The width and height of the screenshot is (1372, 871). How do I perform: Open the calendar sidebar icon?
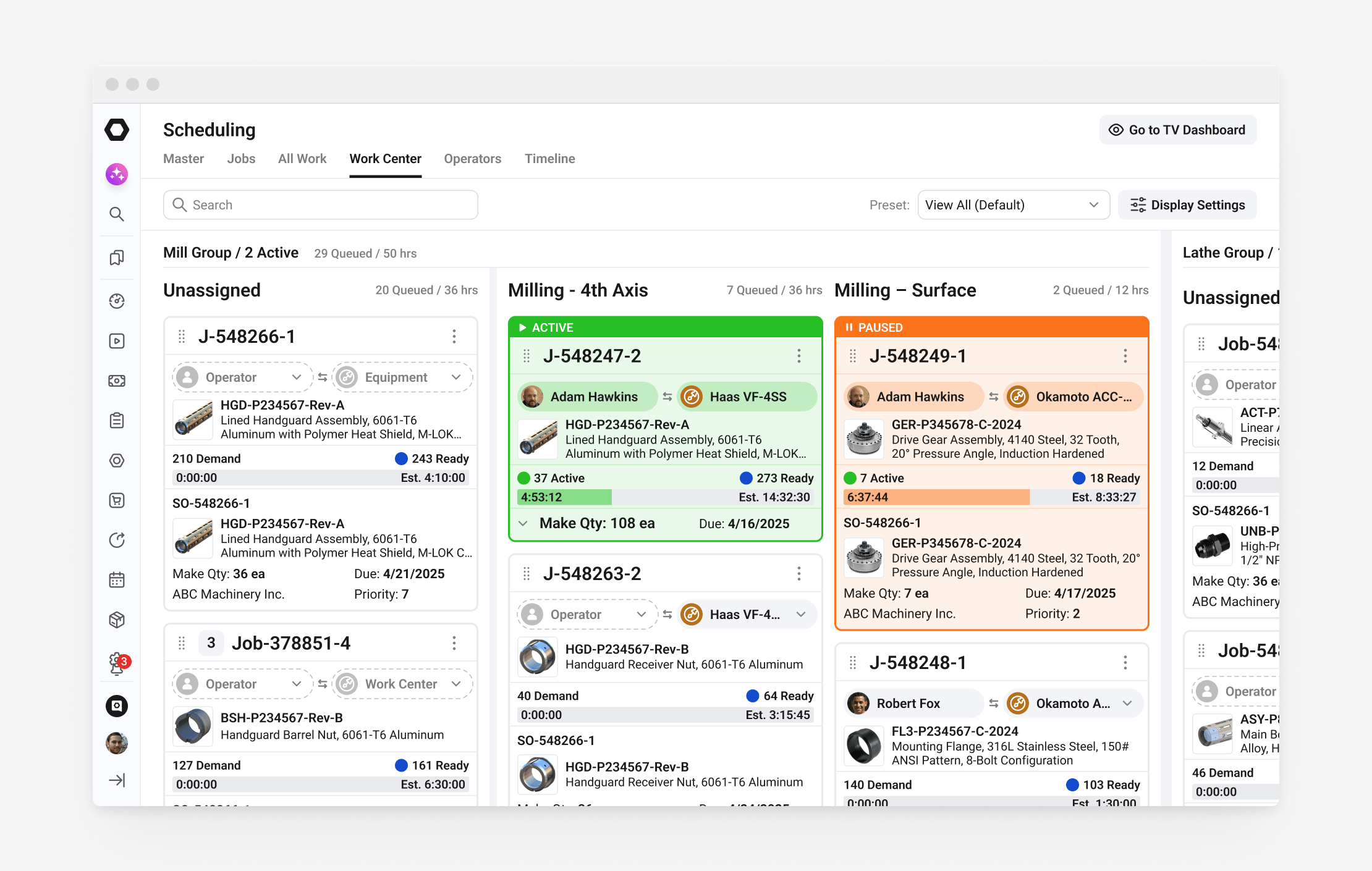[x=117, y=580]
